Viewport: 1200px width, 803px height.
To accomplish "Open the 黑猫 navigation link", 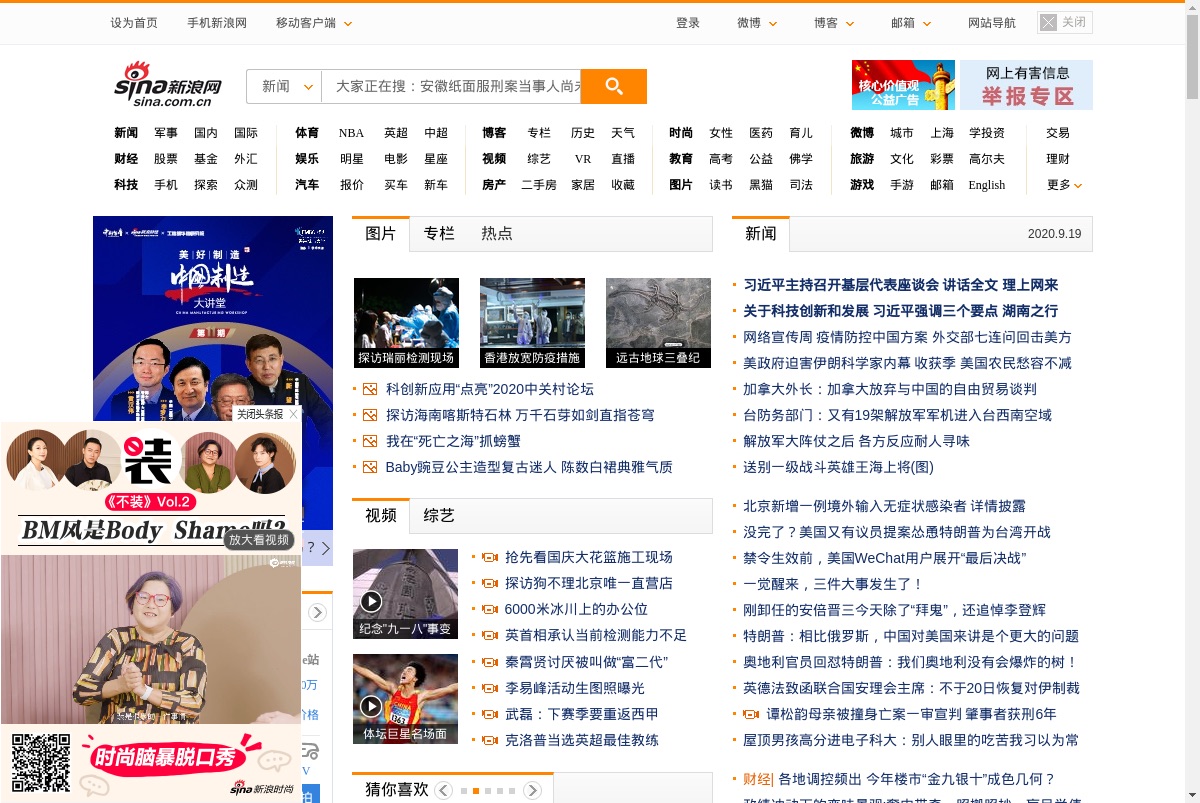I will pyautogui.click(x=761, y=185).
